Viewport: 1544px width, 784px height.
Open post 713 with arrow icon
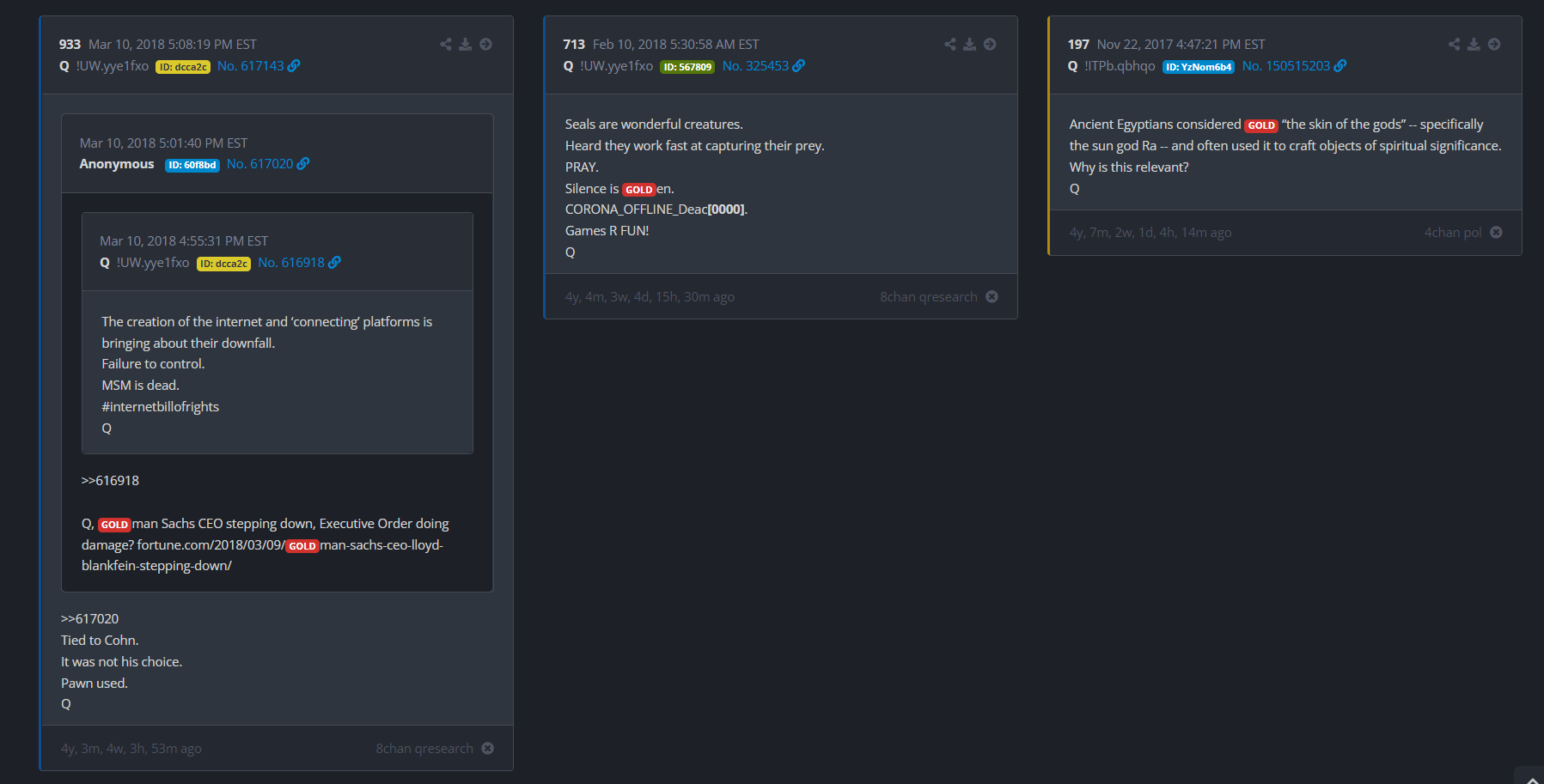tap(990, 44)
